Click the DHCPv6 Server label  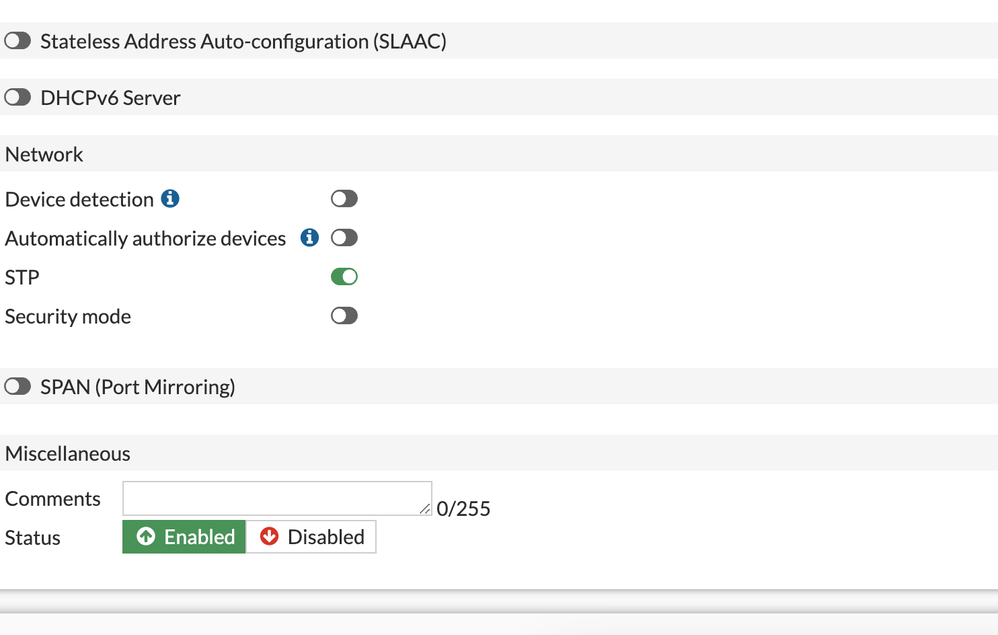[110, 97]
